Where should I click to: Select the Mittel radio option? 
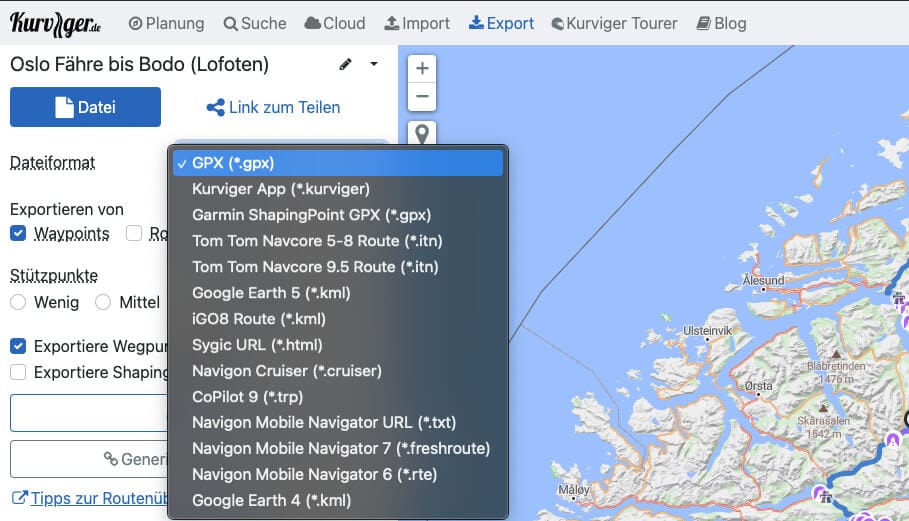[x=103, y=302]
